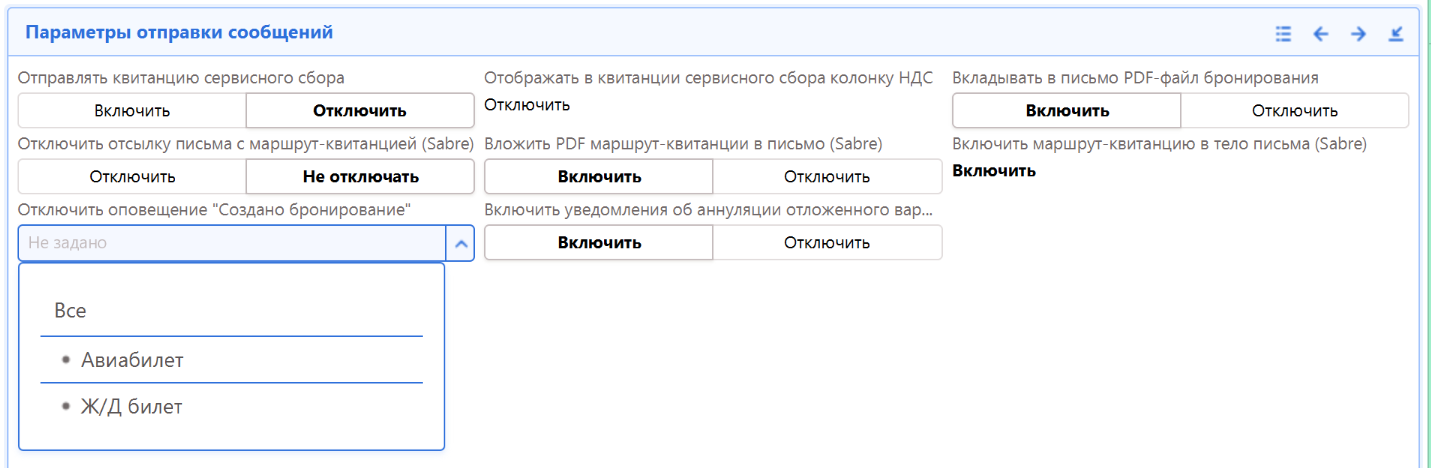Select 'Не отключать' for Sabre itinerary email
Screen dimensions: 1431x468
[x=360, y=177]
